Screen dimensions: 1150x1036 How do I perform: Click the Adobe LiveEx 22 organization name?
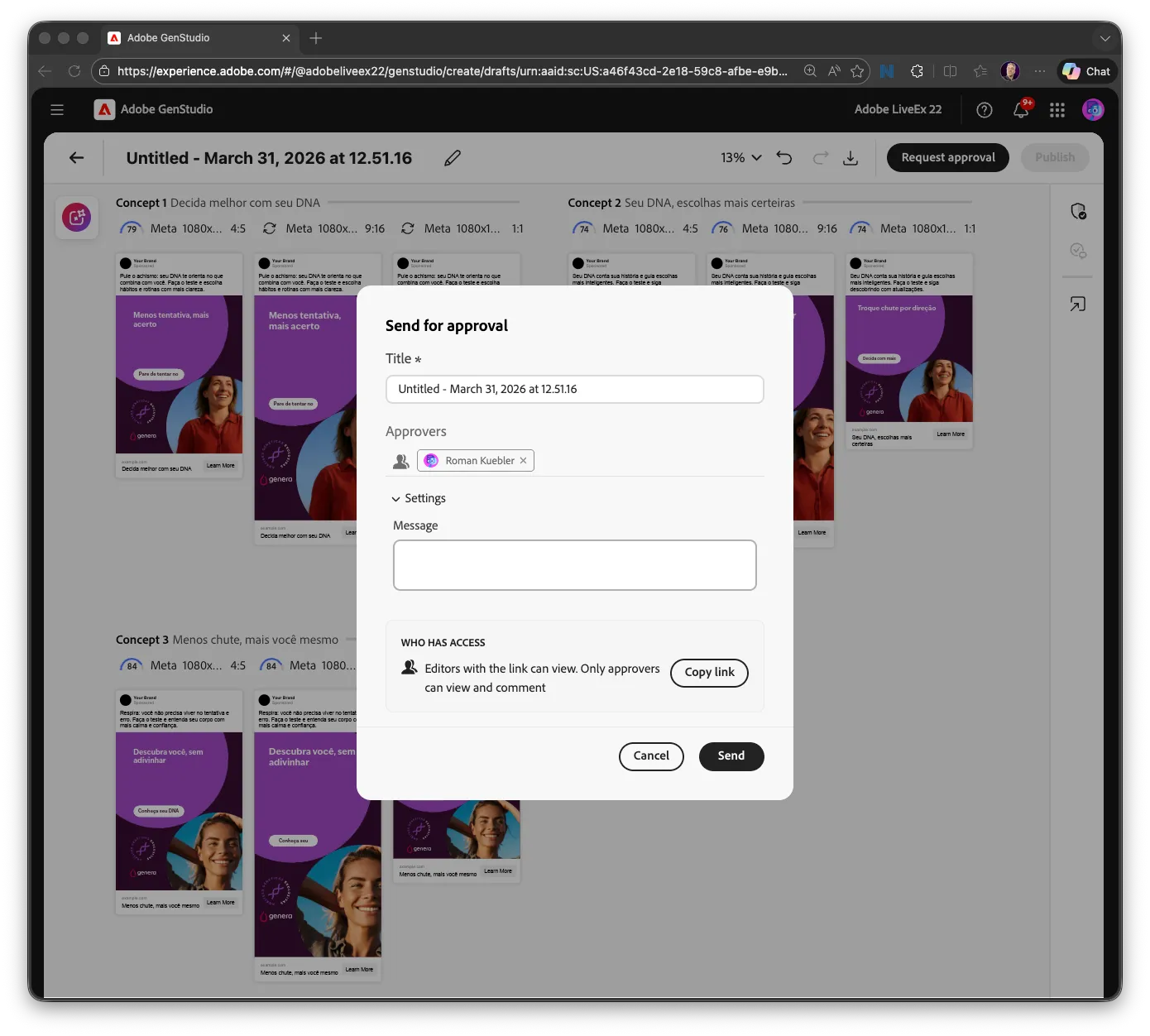[x=898, y=109]
